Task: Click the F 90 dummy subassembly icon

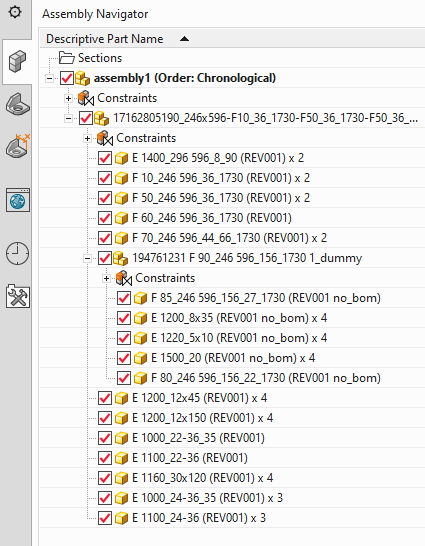Action: (x=121, y=258)
